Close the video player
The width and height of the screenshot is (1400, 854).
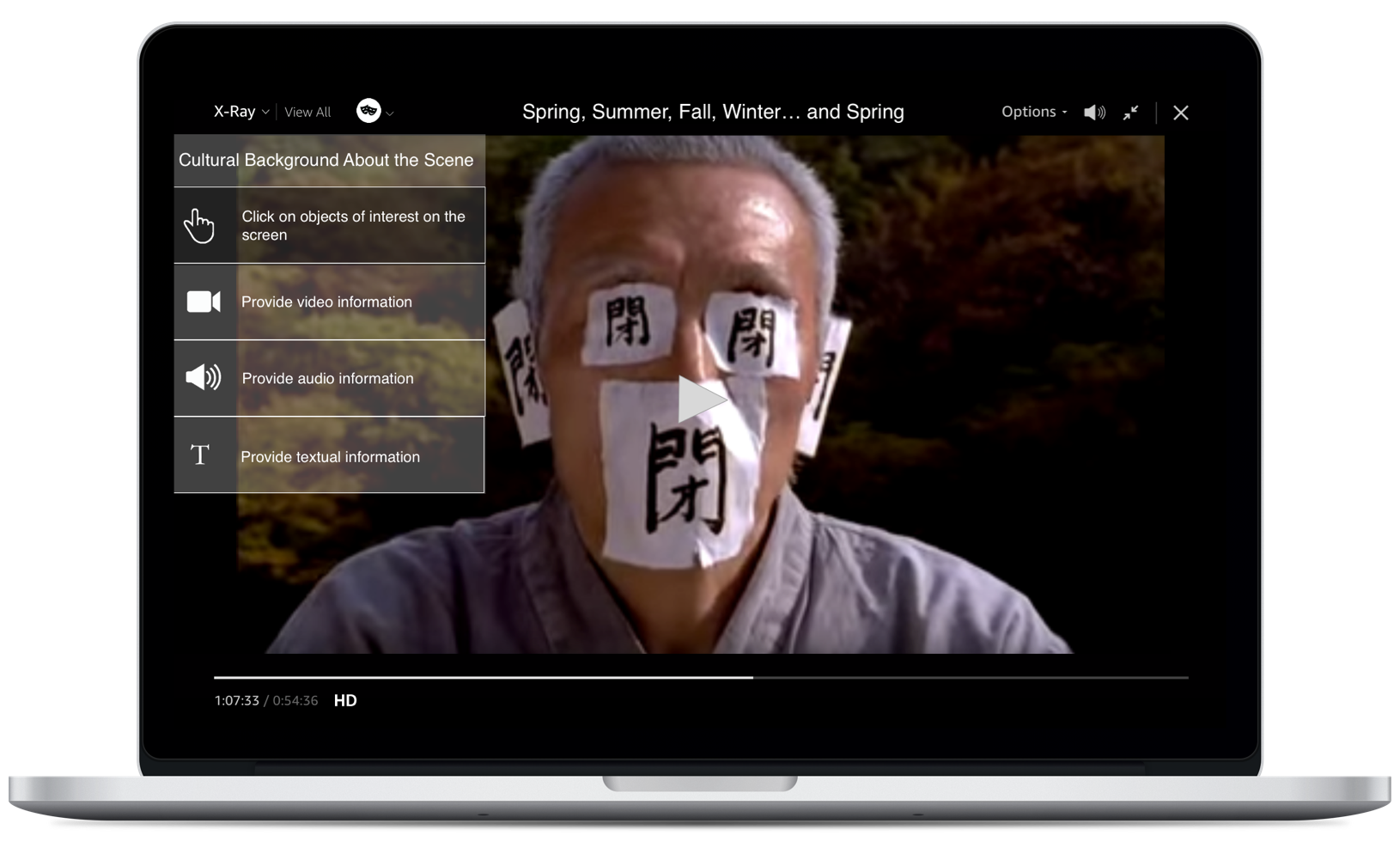pos(1181,113)
